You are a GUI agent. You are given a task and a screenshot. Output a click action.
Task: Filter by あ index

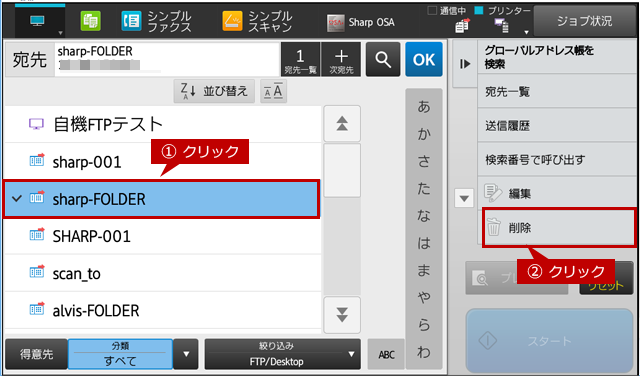[424, 107]
